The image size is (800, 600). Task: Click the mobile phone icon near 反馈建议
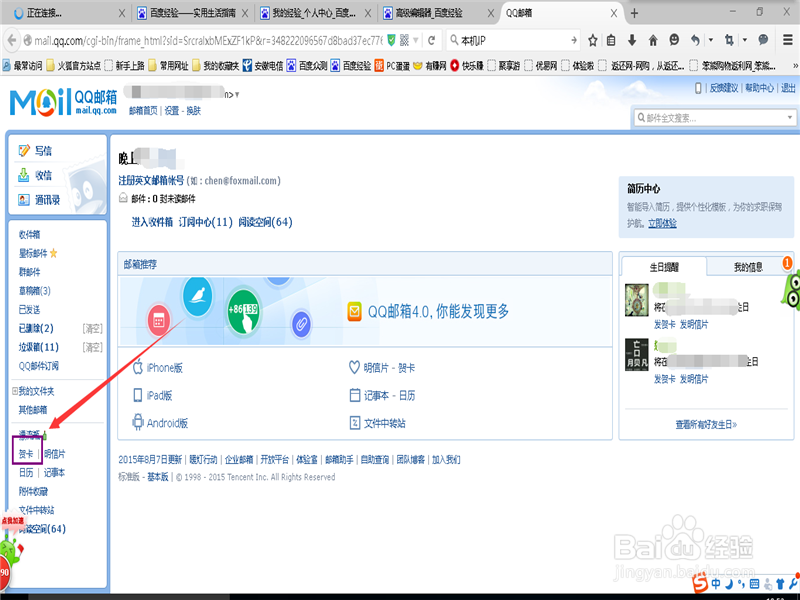(x=698, y=88)
